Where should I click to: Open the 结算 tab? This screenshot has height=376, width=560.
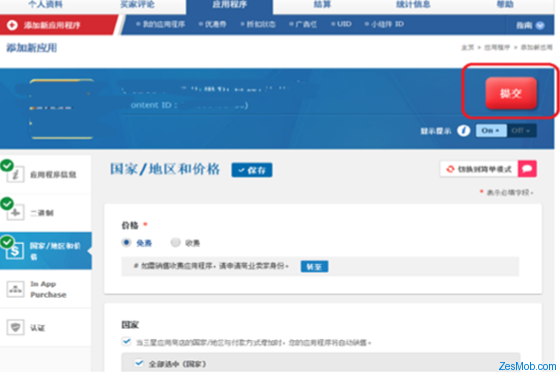[x=322, y=5]
